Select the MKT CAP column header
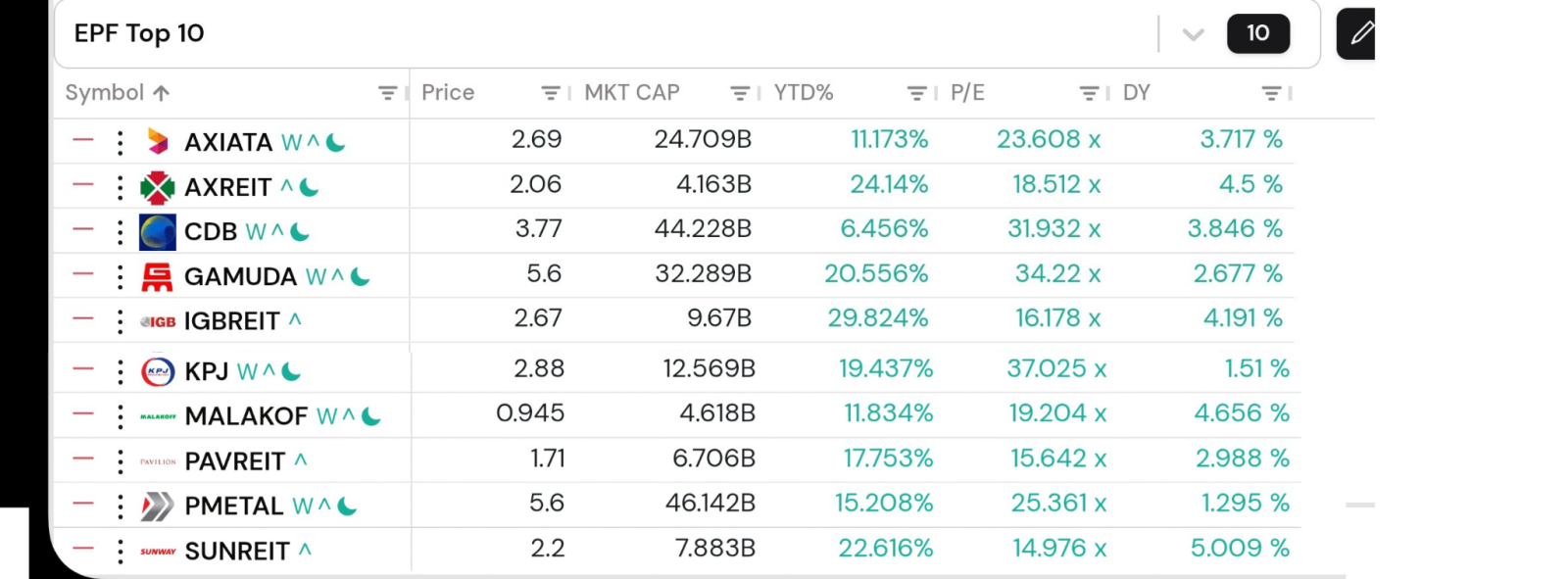 632,93
